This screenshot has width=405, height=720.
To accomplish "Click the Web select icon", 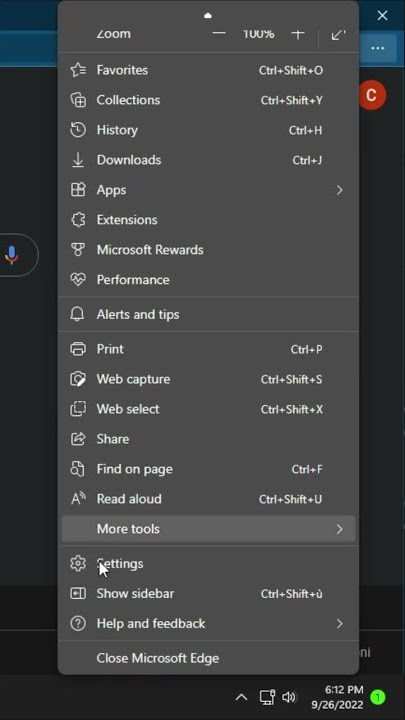I will [x=78, y=409].
